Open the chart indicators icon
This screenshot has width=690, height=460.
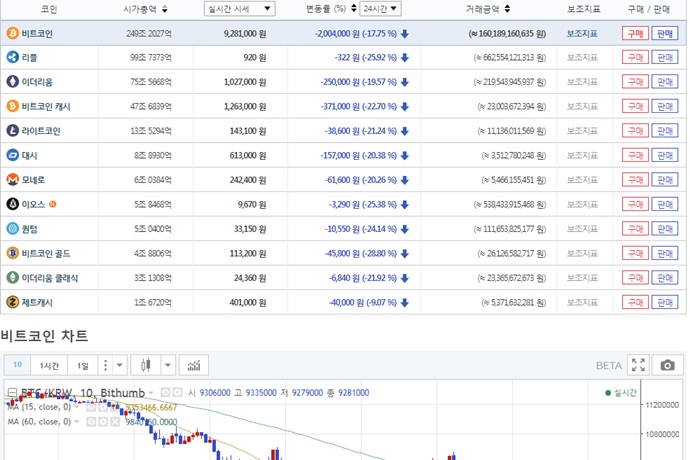tap(194, 365)
